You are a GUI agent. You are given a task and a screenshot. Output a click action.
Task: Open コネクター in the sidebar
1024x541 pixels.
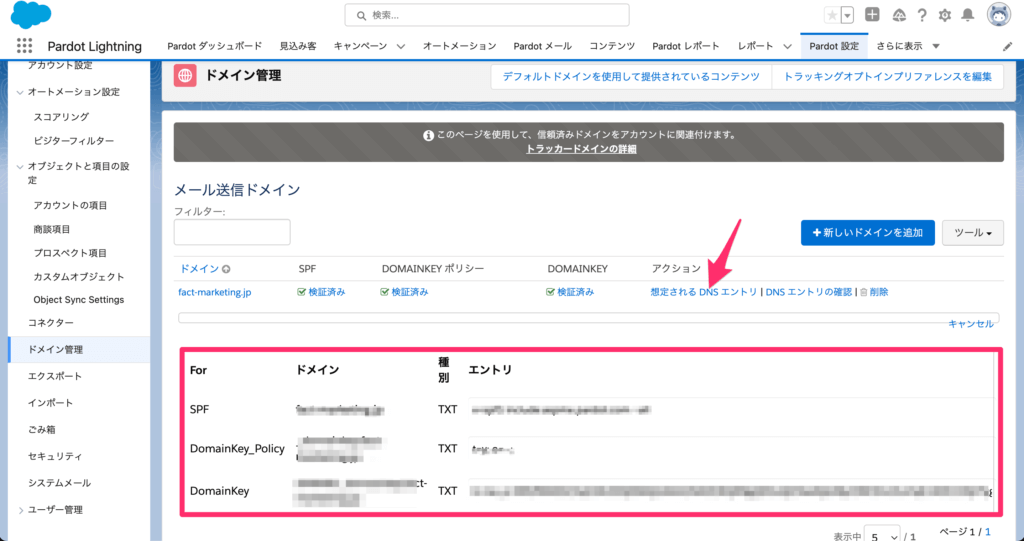tap(50, 323)
